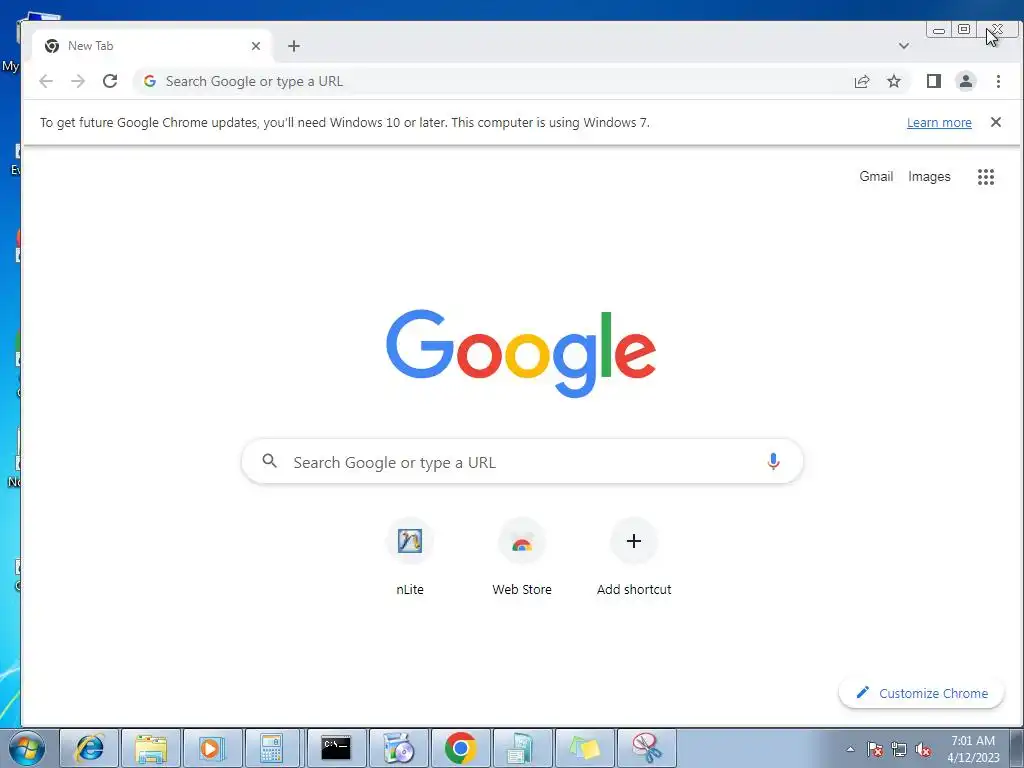Launch Internet Explorer from the taskbar

pyautogui.click(x=89, y=748)
